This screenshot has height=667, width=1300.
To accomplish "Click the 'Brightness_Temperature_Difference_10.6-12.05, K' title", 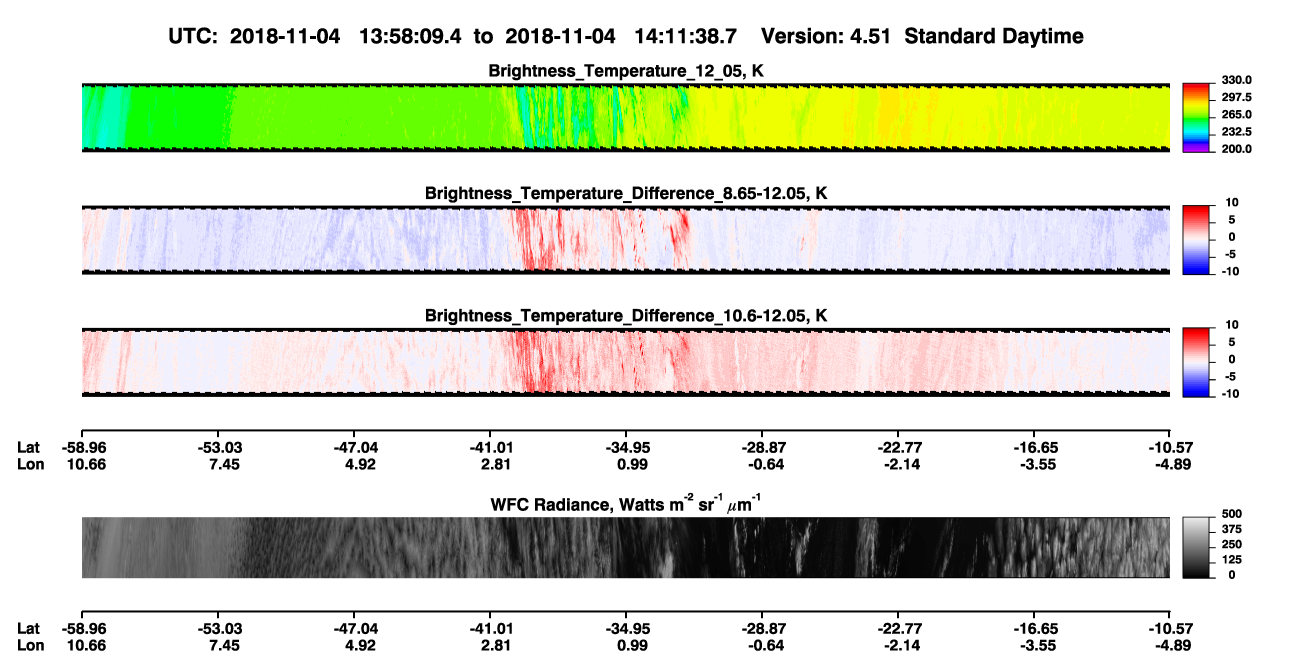I will pos(626,316).
